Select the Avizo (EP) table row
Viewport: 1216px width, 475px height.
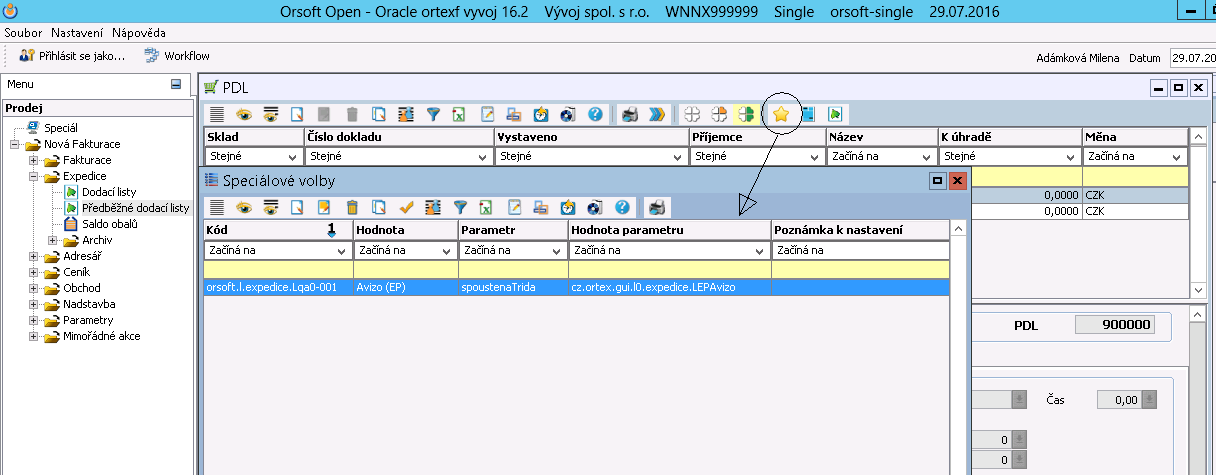(400, 287)
